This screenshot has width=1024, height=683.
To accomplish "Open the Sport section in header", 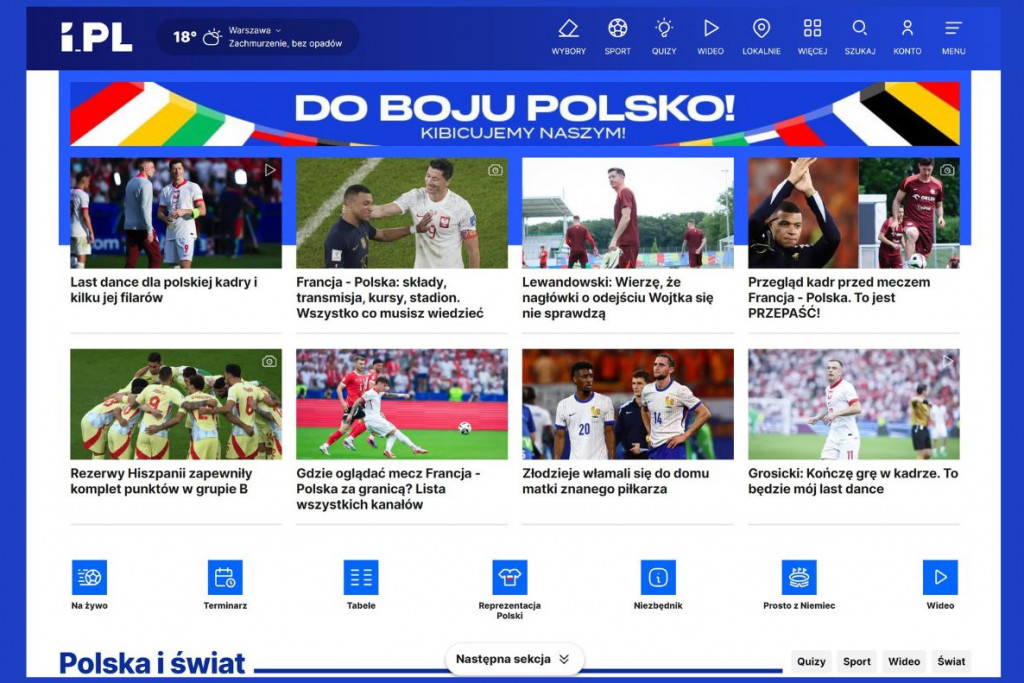I will tap(617, 29).
